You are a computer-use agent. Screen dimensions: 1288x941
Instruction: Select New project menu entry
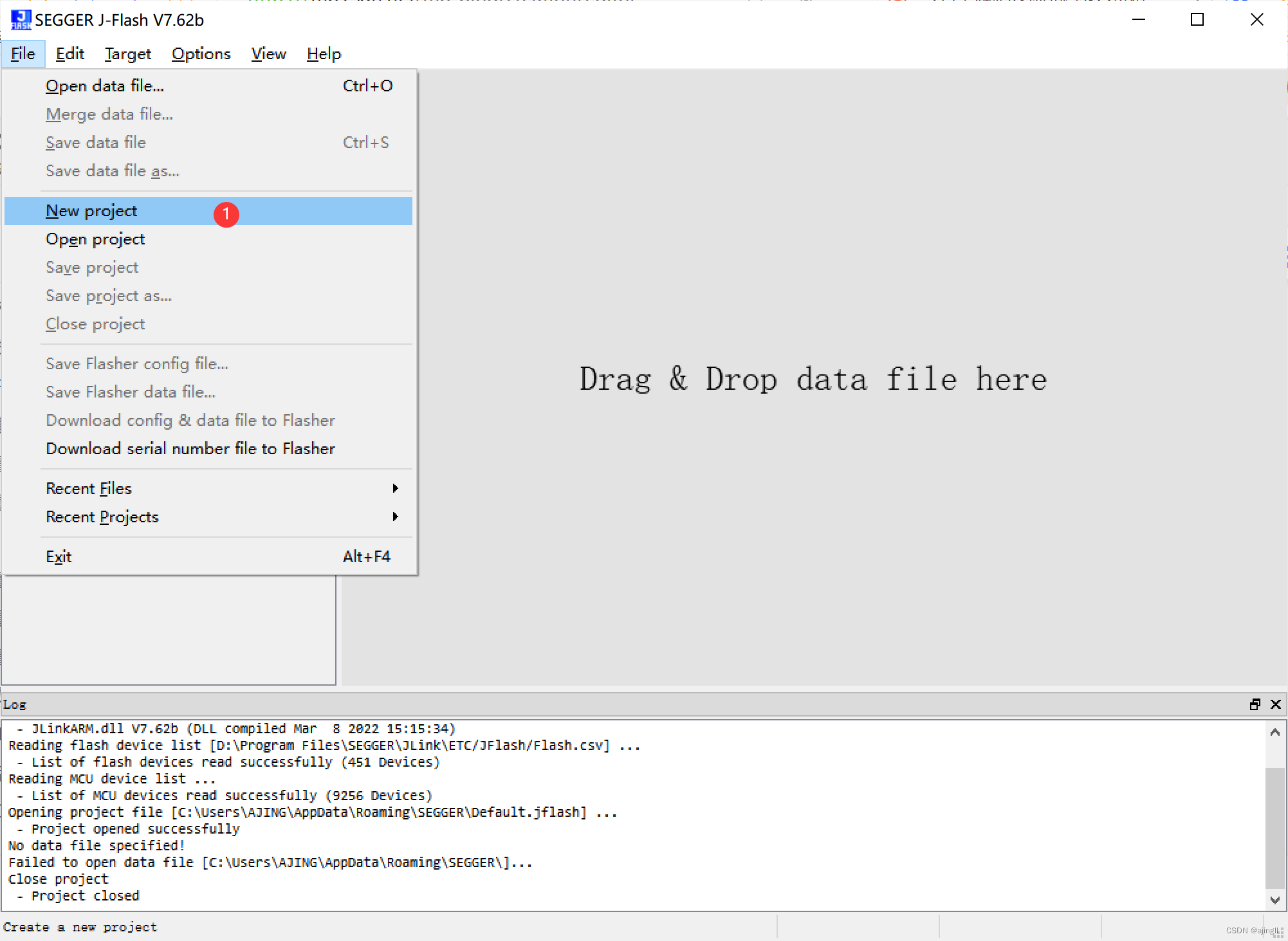tap(91, 211)
